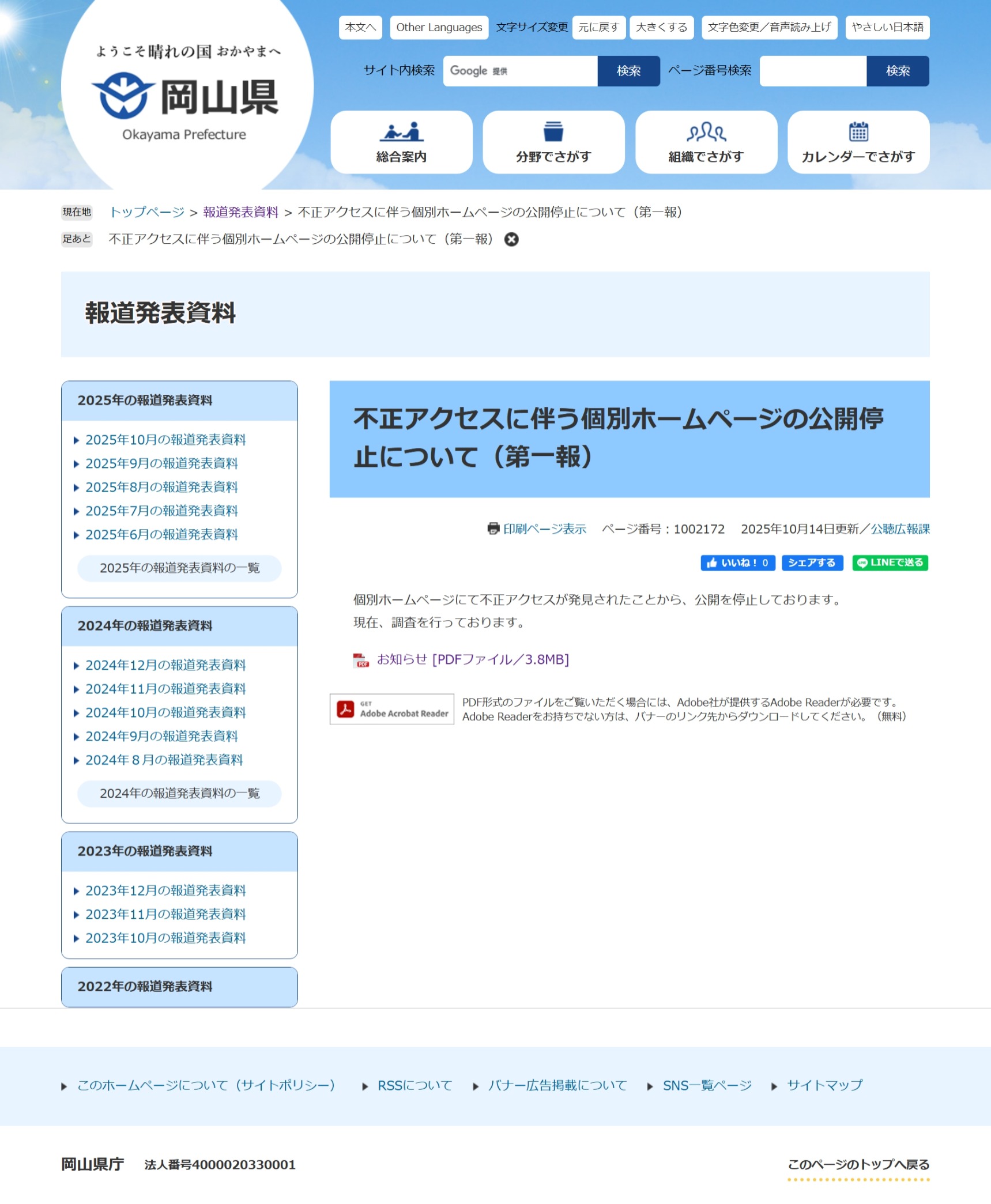Open 2024年の報道発表資料の一覧 list
This screenshot has height=1204, width=991.
[179, 794]
